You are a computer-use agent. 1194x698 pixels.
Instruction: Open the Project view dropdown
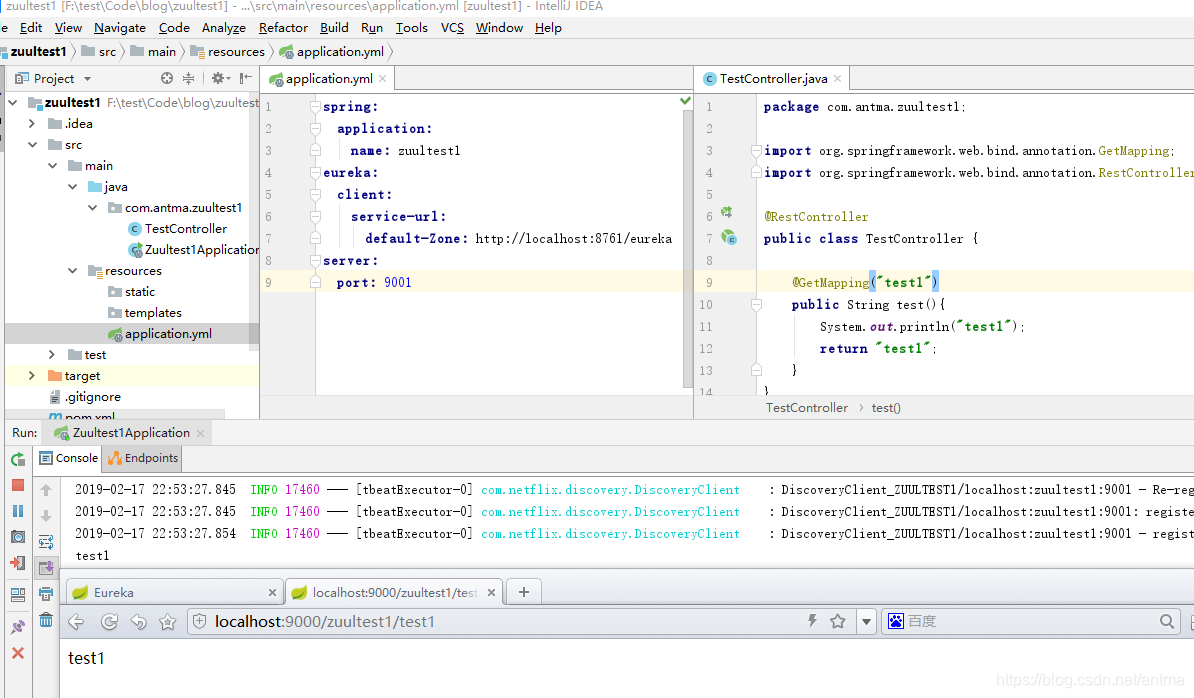87,79
